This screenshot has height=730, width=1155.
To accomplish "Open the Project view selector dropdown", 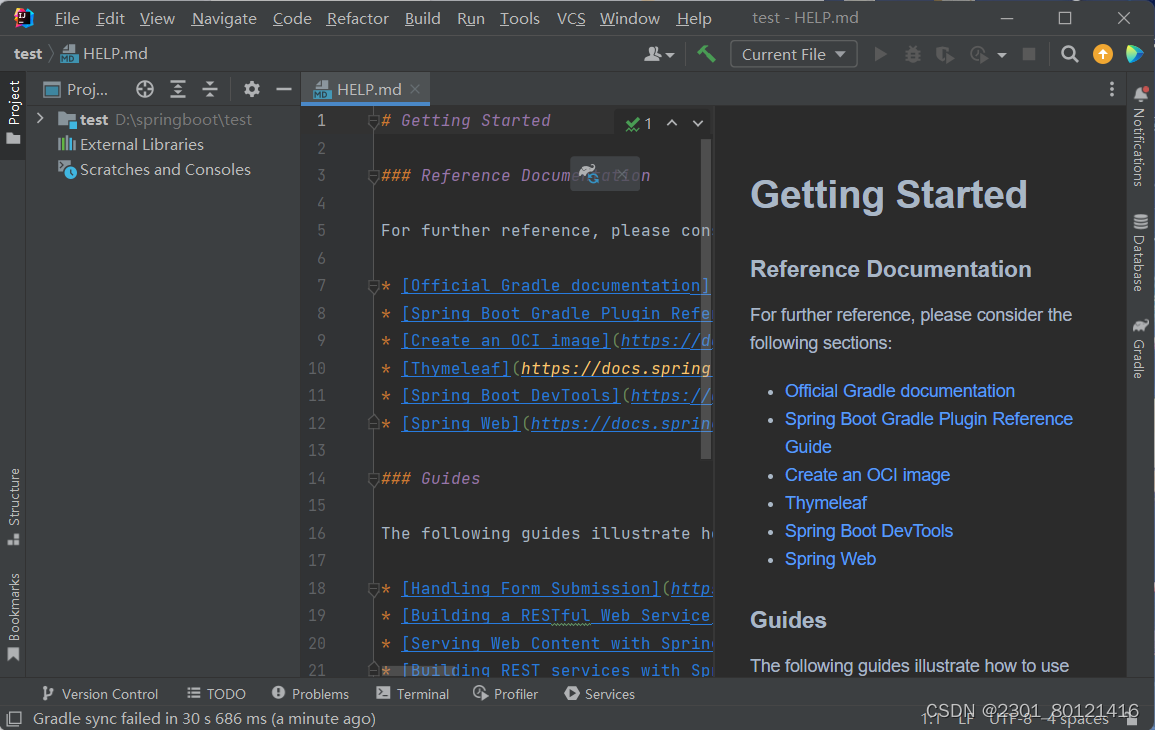I will pyautogui.click(x=76, y=89).
